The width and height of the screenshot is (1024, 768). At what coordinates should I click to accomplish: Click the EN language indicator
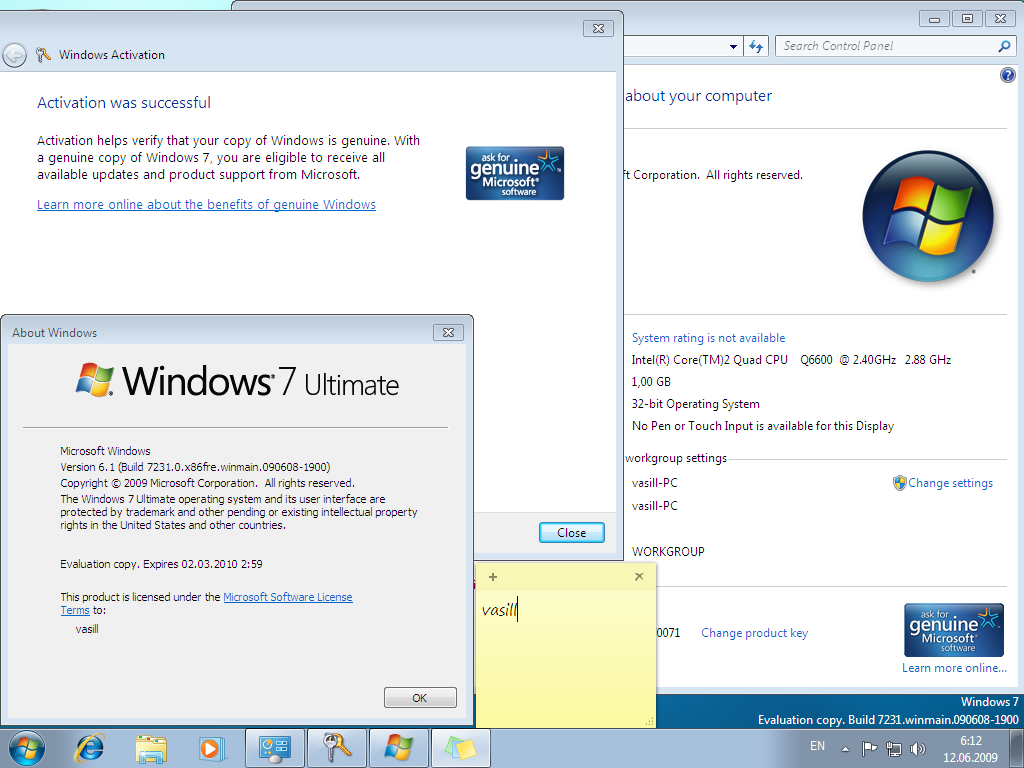click(x=817, y=746)
